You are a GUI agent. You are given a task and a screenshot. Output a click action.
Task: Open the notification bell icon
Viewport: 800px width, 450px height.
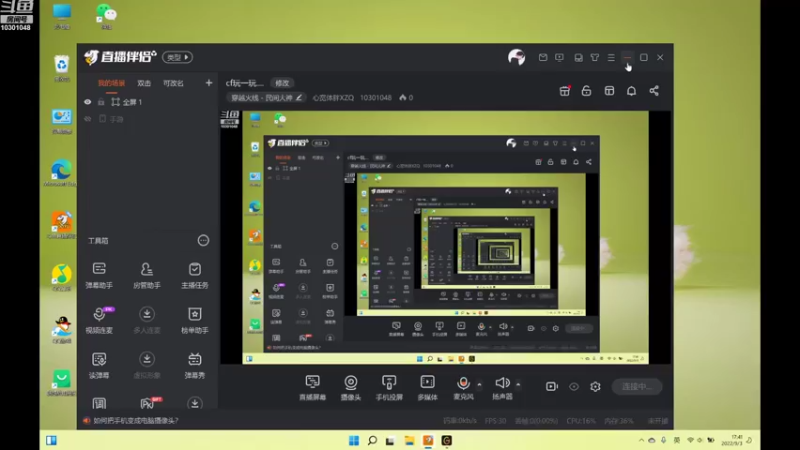631,91
